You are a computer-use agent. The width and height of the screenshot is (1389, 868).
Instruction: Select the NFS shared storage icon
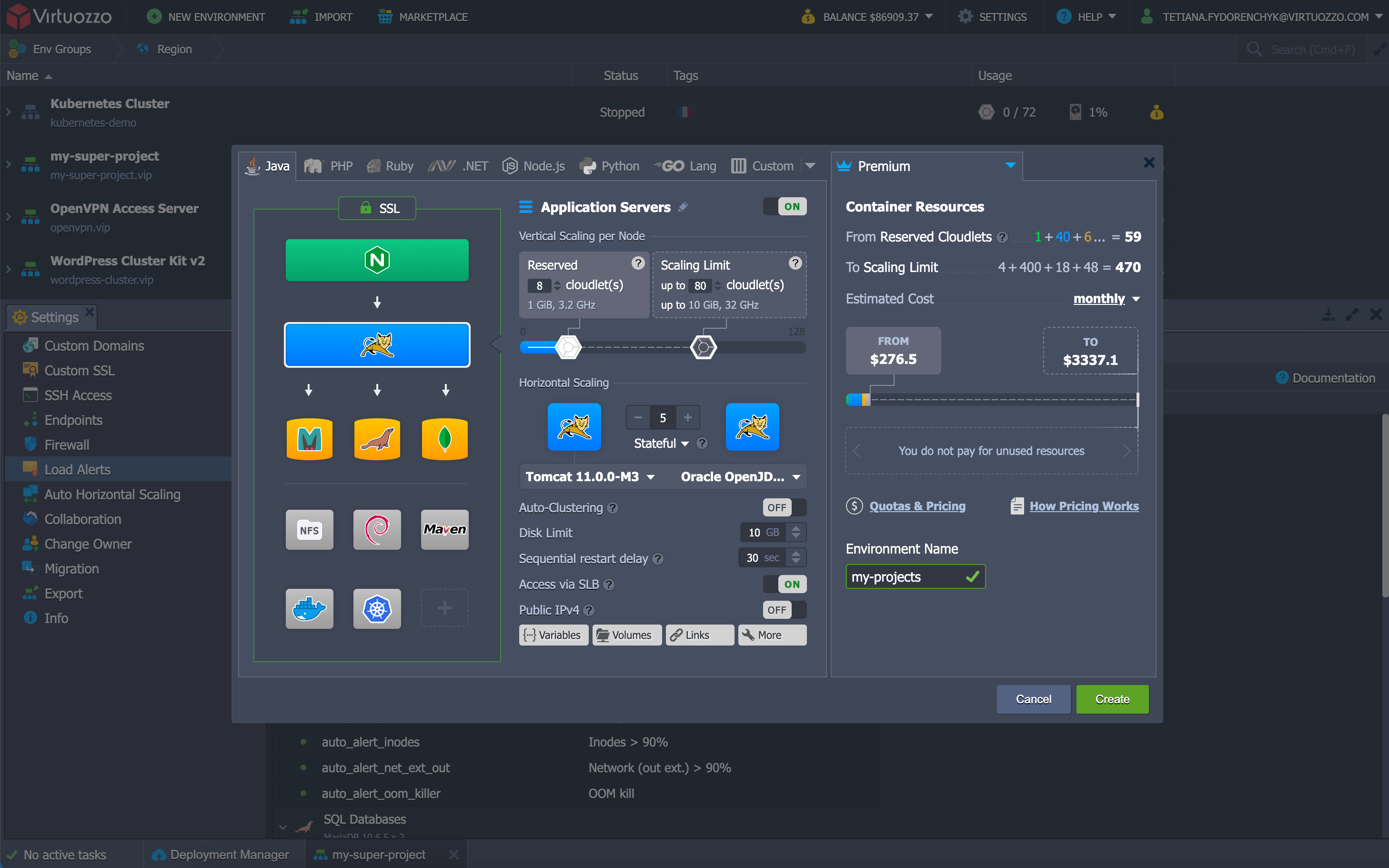pos(309,530)
